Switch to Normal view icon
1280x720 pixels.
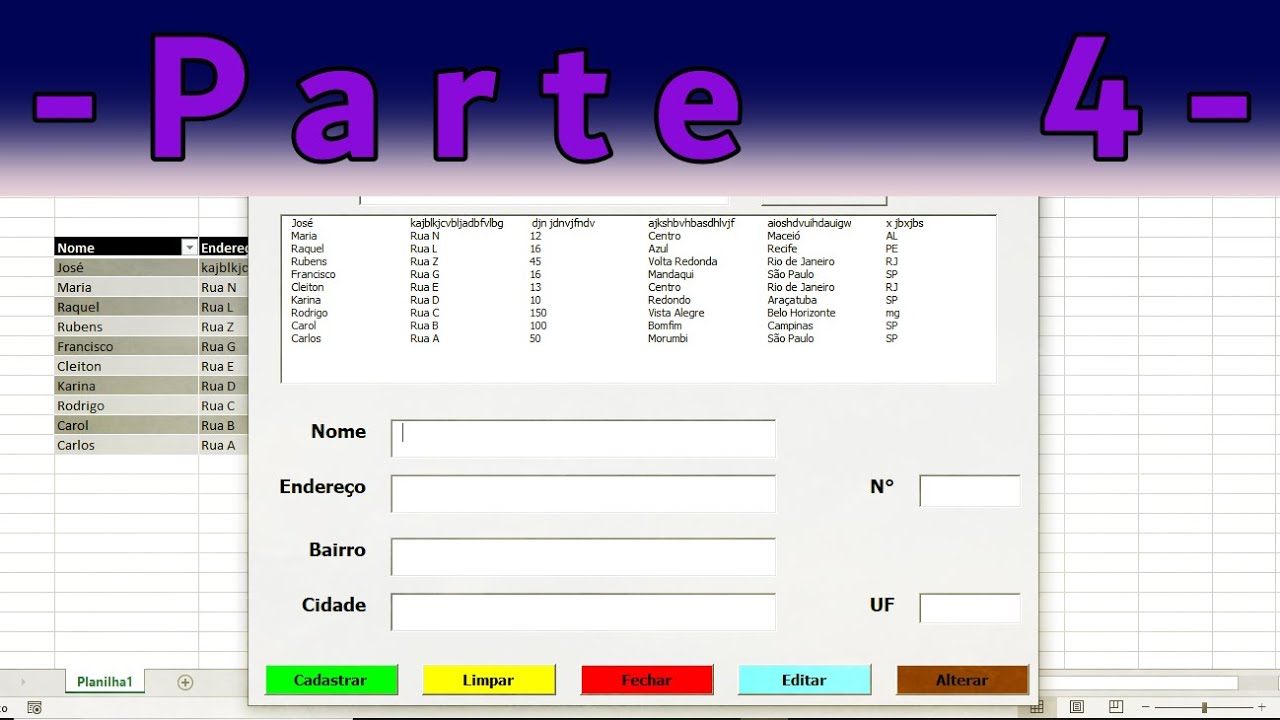tap(1037, 707)
